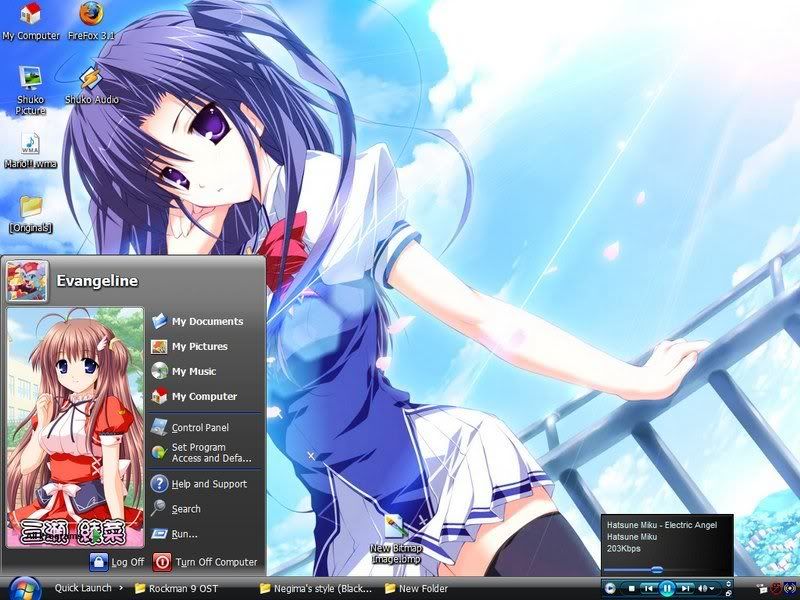Select the Shuko Audio desktop icon
800x600 pixels.
[91, 85]
